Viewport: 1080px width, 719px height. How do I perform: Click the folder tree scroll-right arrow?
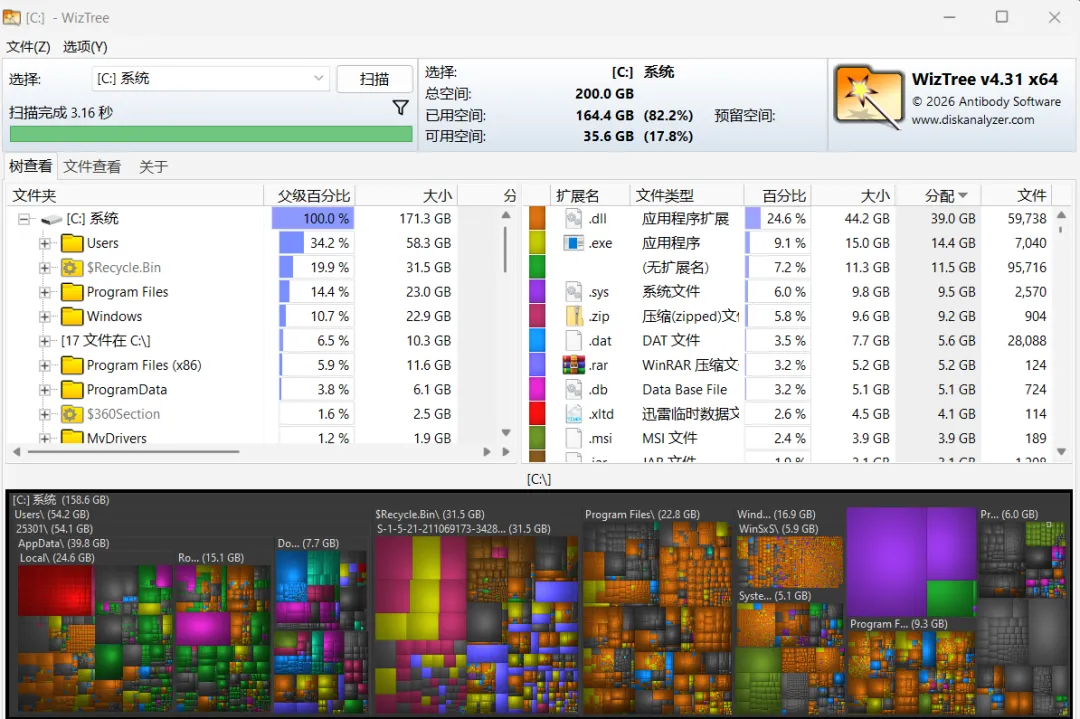click(x=487, y=452)
